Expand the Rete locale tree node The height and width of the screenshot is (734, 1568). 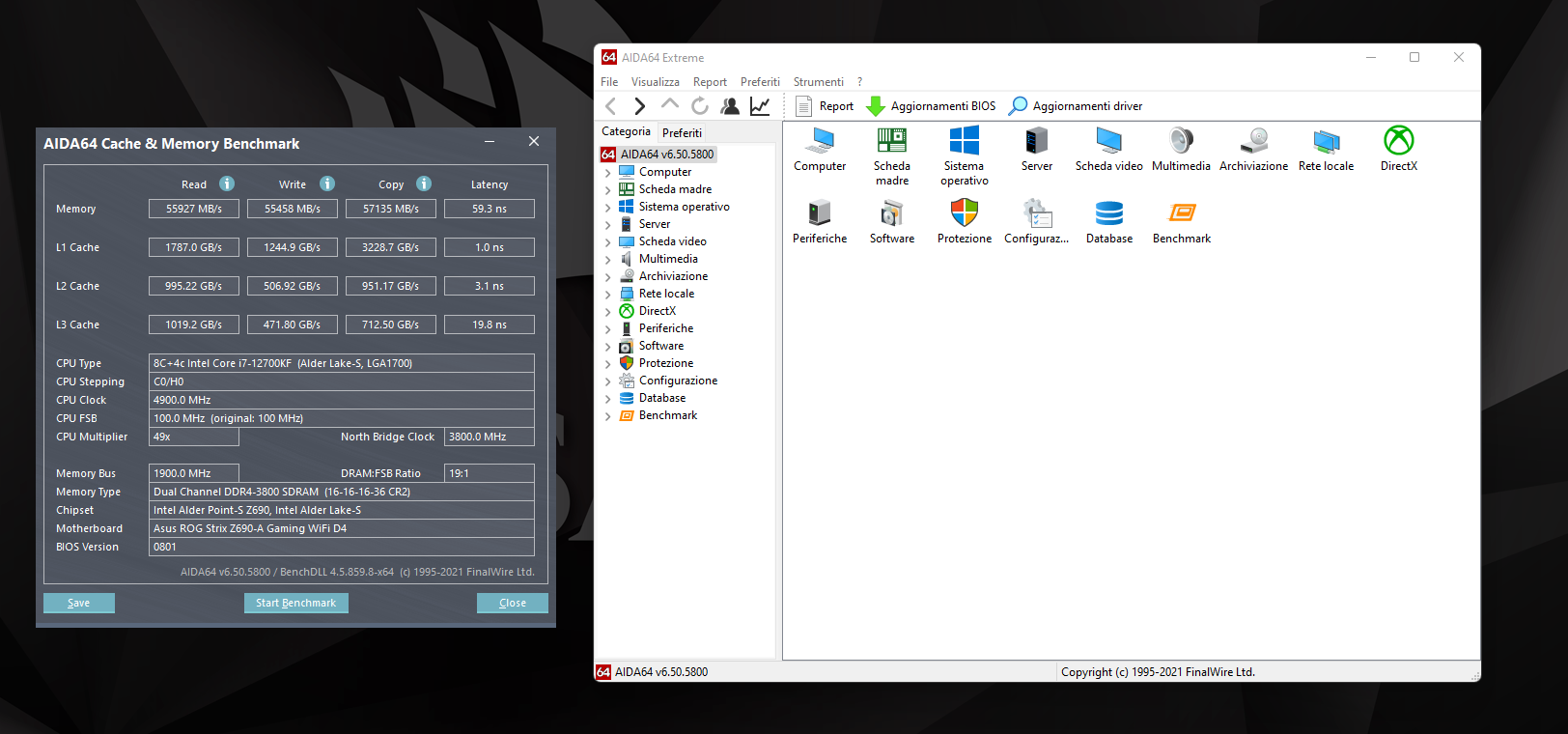pyautogui.click(x=608, y=295)
